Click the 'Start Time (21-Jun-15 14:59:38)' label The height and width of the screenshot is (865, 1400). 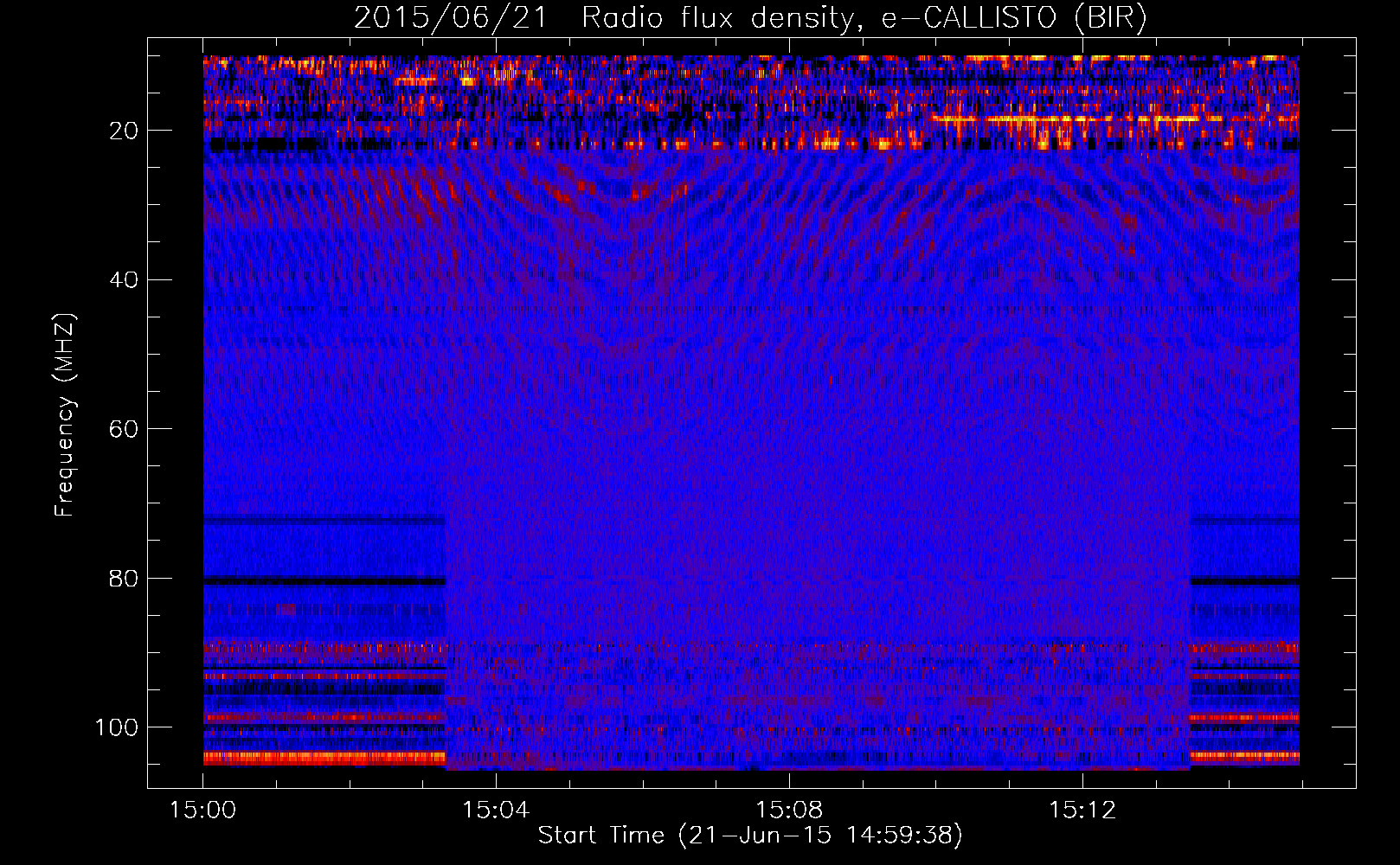pos(750,836)
